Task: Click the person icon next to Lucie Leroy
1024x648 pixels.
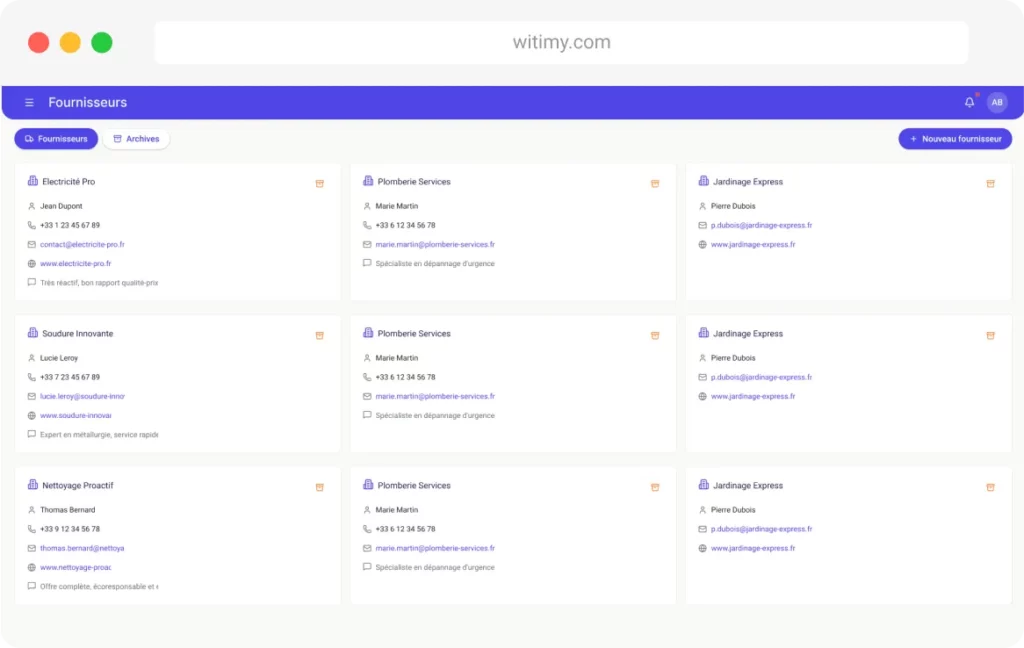Action: click(31, 358)
